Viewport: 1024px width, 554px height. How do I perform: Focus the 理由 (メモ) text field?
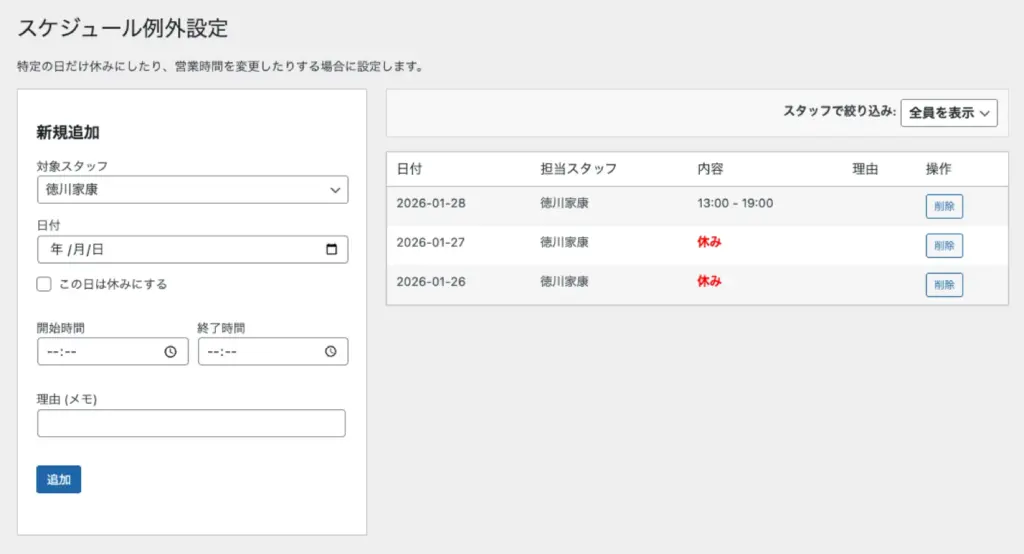click(191, 424)
